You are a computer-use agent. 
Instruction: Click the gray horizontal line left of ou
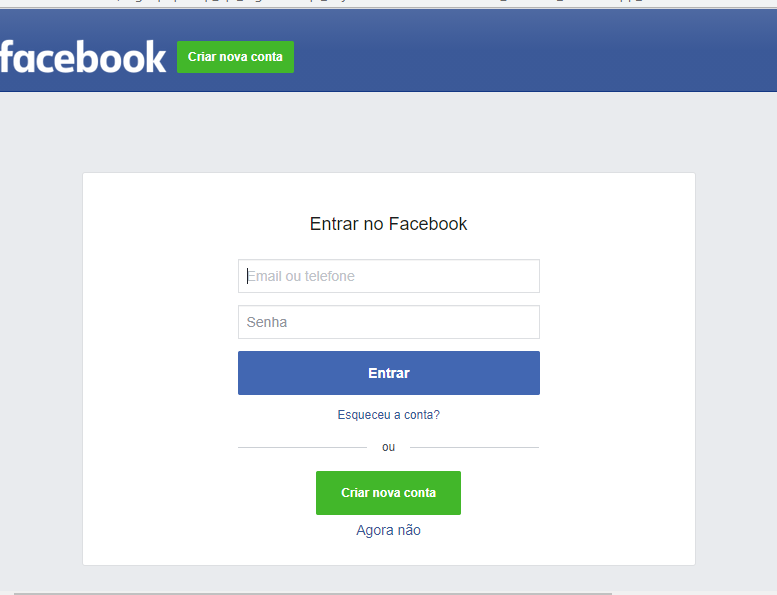click(x=302, y=447)
